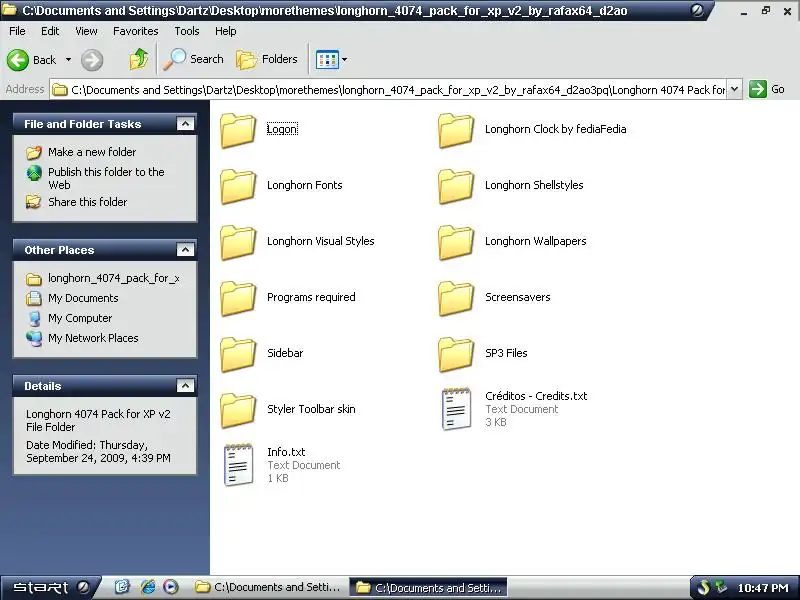The width and height of the screenshot is (800, 600).
Task: Select the Sidebar folder icon
Action: click(238, 355)
